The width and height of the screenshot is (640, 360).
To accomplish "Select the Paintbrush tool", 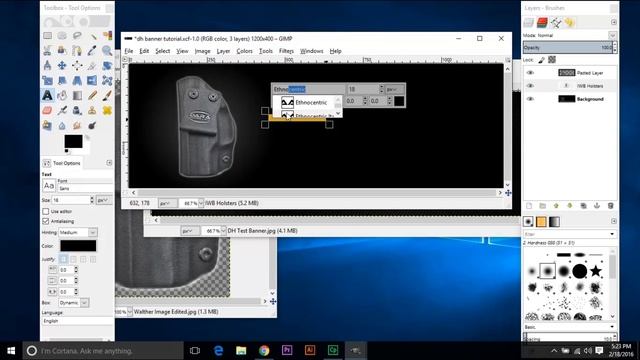I will (x=107, y=95).
